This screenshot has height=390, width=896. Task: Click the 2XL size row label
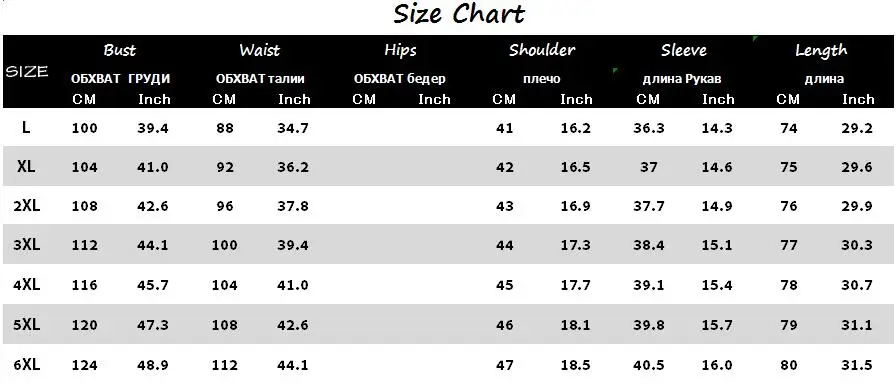coord(27,206)
